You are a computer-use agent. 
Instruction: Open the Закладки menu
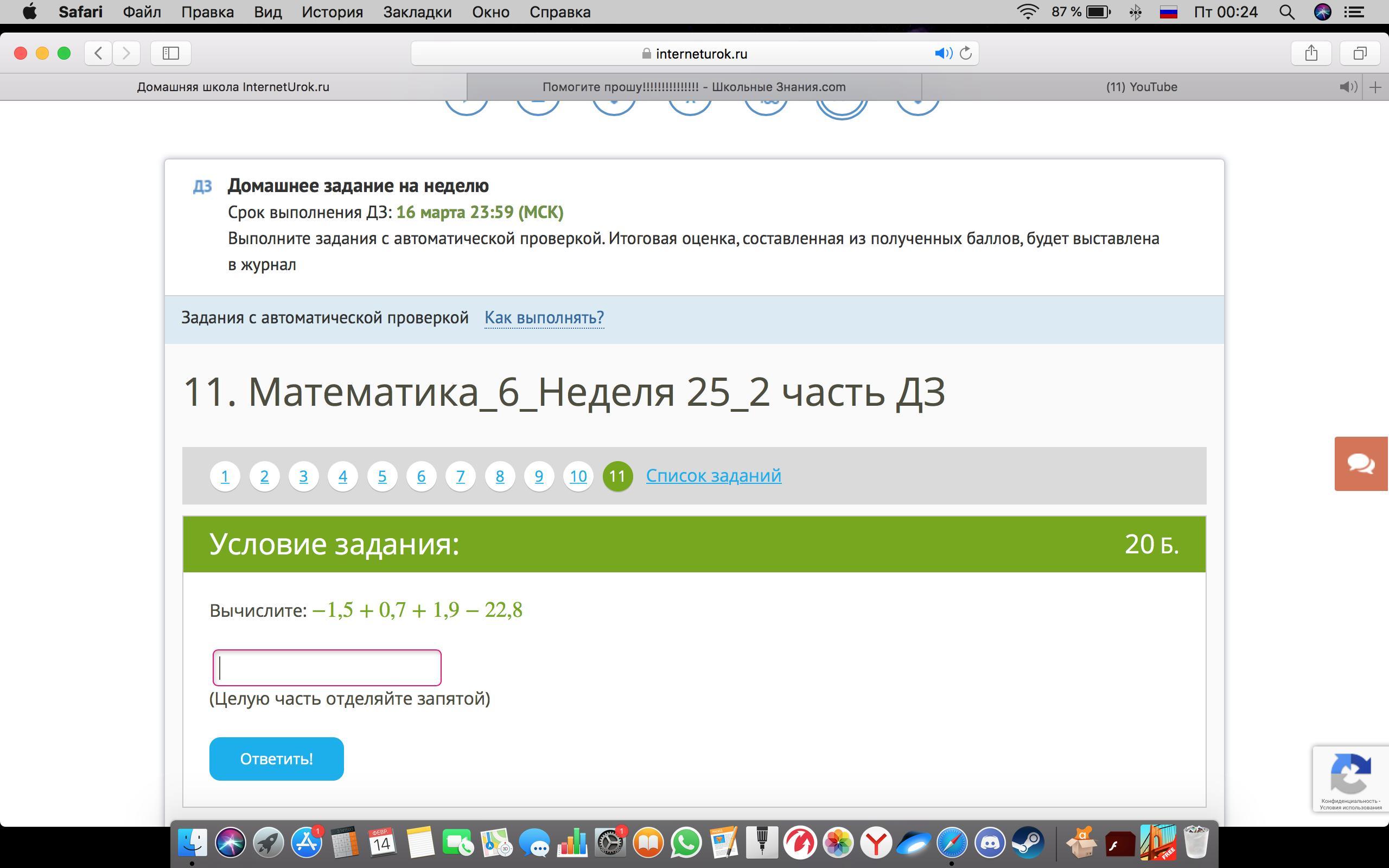[x=417, y=12]
